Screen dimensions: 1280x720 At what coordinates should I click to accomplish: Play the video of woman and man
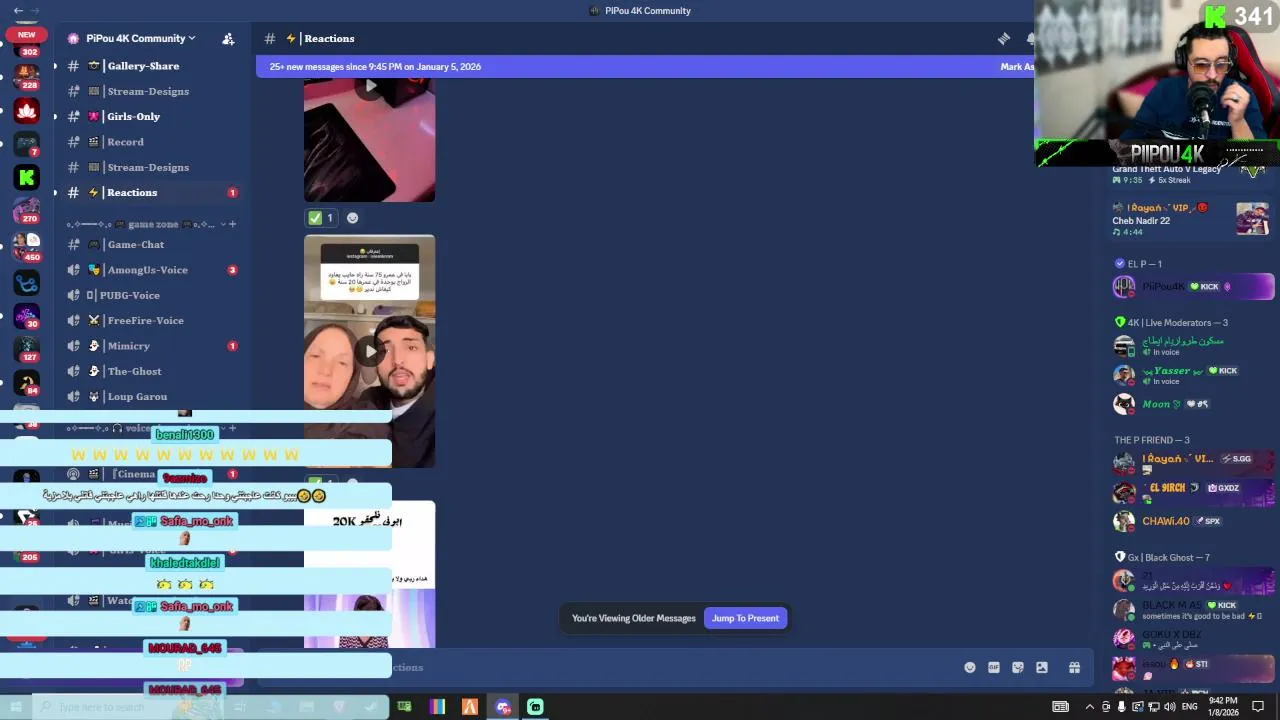click(x=370, y=351)
